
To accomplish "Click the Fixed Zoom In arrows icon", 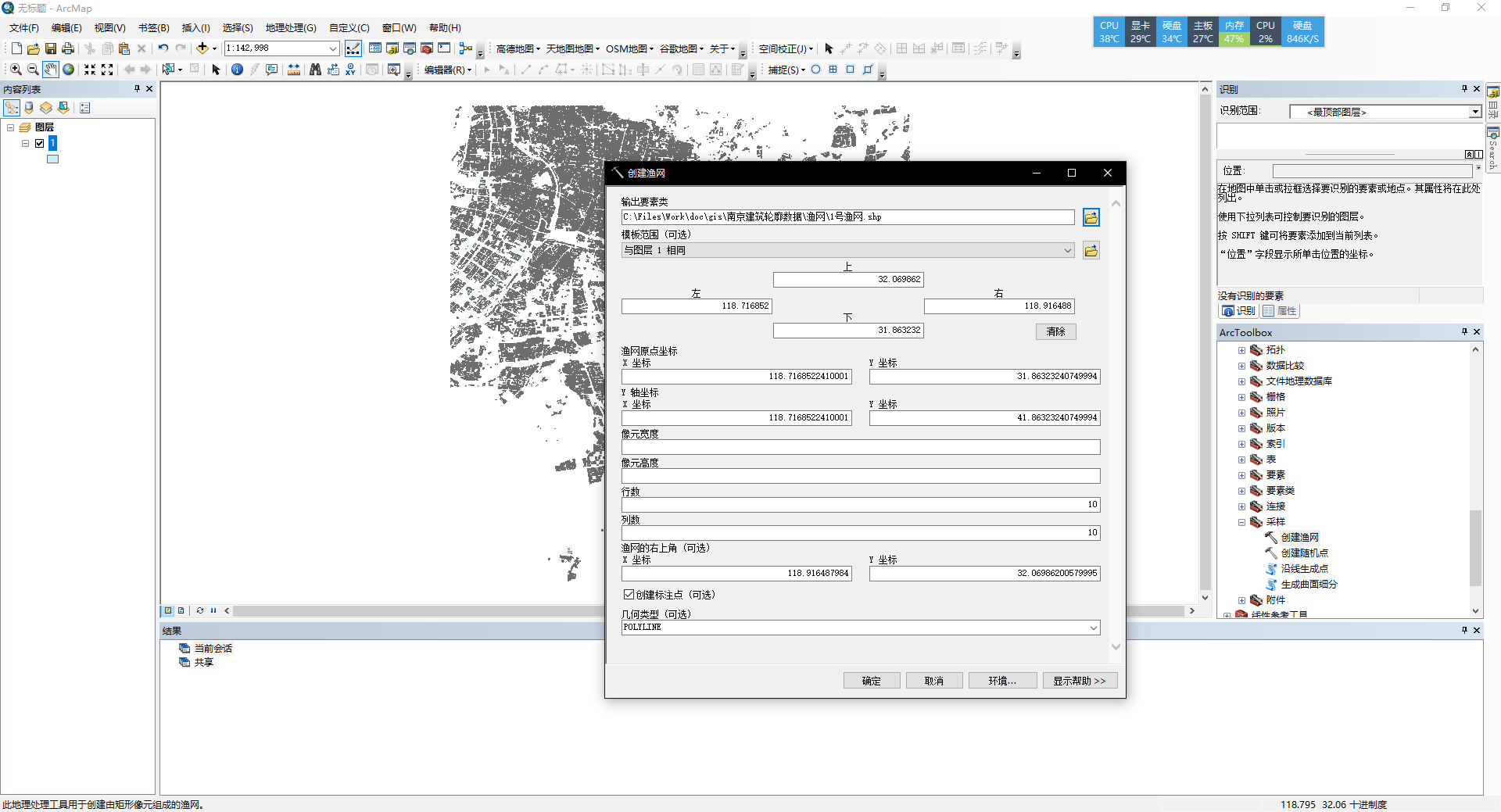I will [90, 70].
